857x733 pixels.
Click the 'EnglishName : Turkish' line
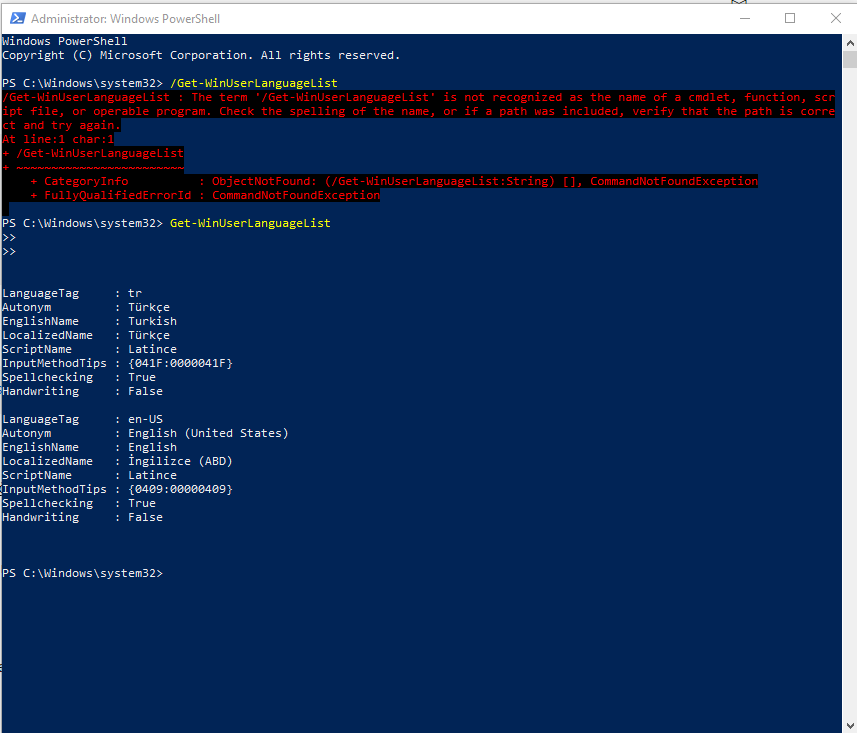(x=89, y=321)
